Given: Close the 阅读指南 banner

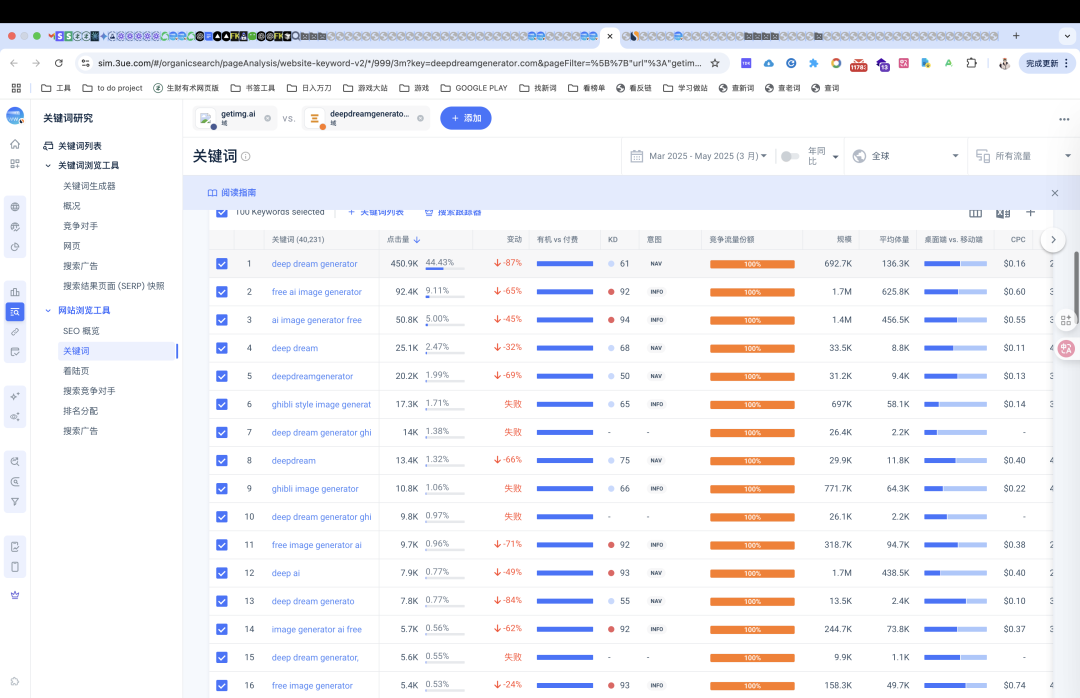Looking at the screenshot, I should click(x=1055, y=193).
